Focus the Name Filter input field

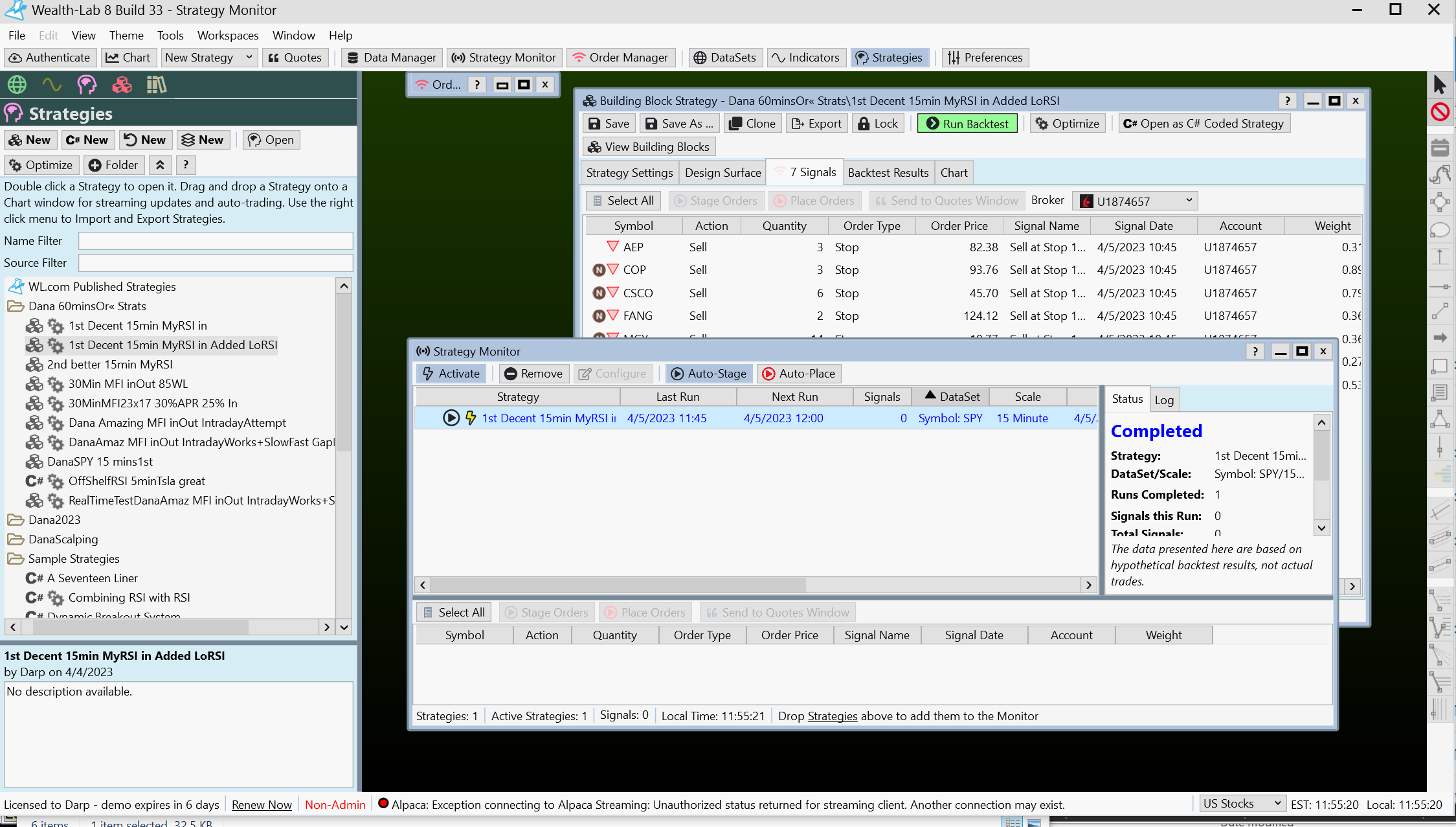point(216,241)
